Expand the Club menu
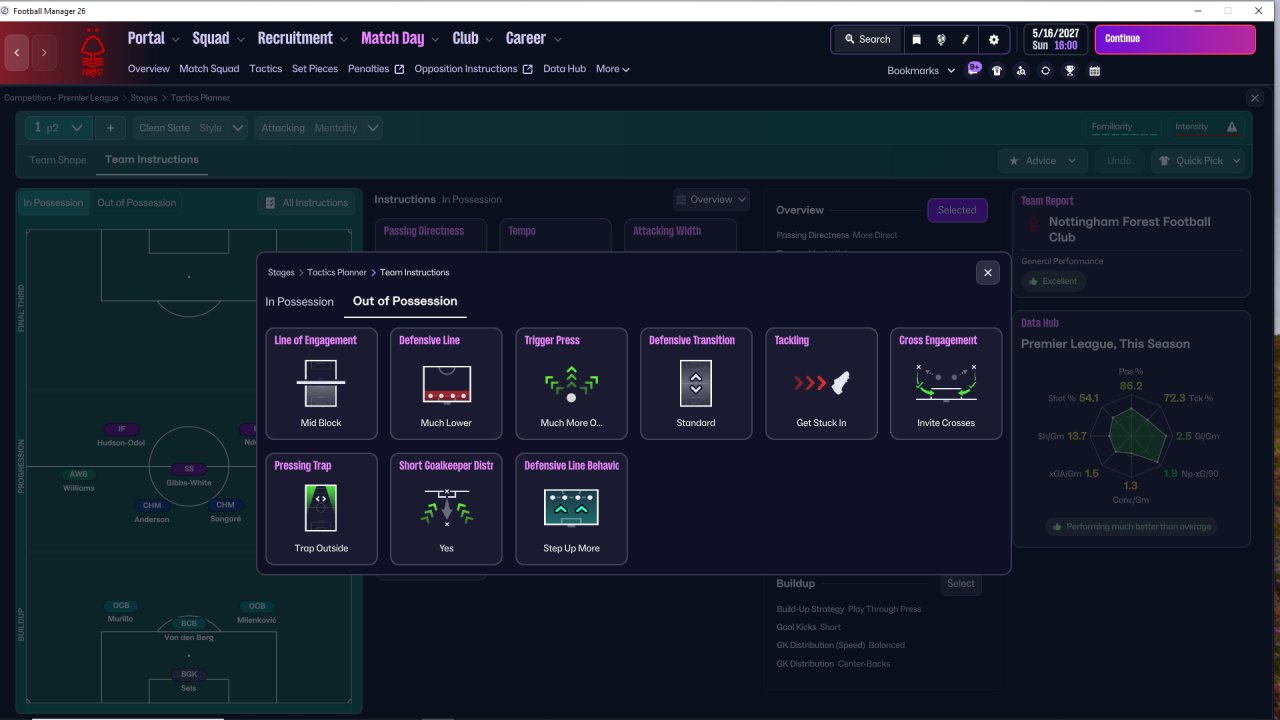The height and width of the screenshot is (720, 1280). point(473,38)
